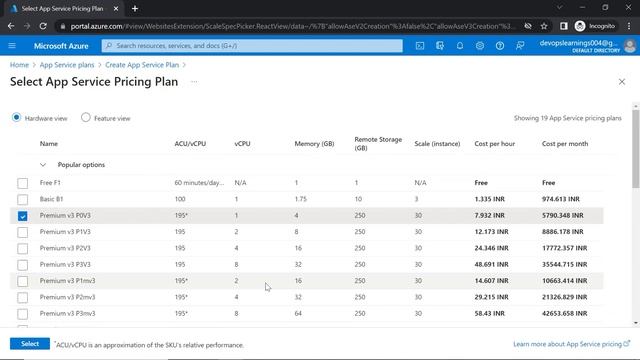Open the notifications bell
The height and width of the screenshot is (360, 640).
coord(460,46)
